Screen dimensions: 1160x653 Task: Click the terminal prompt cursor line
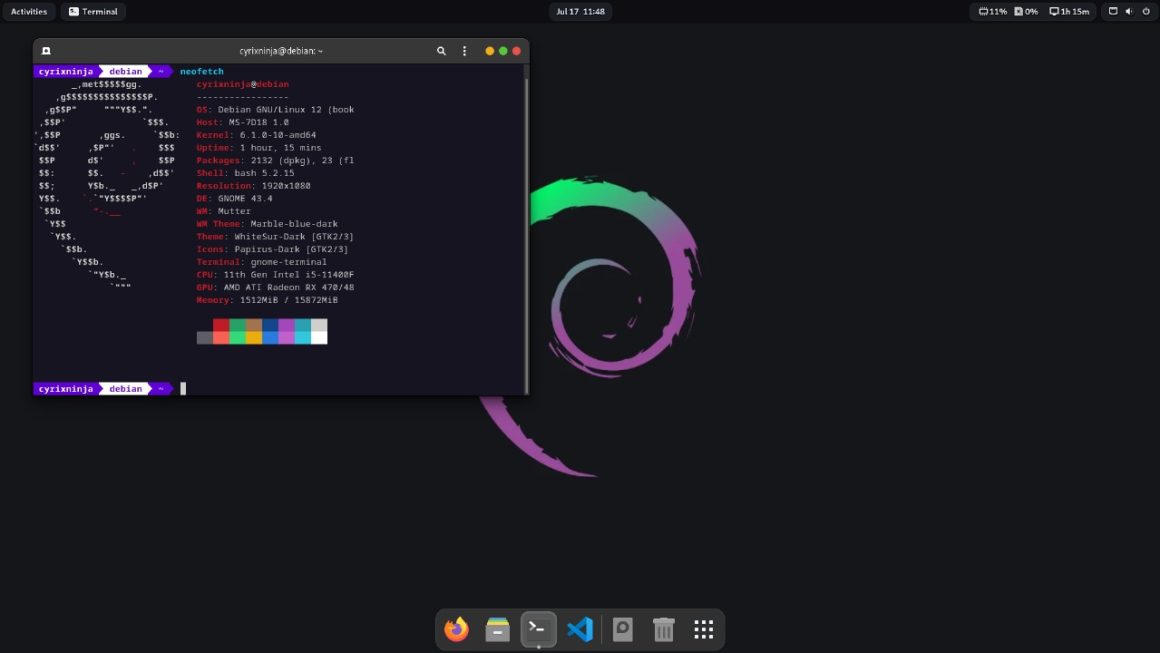[x=183, y=389]
